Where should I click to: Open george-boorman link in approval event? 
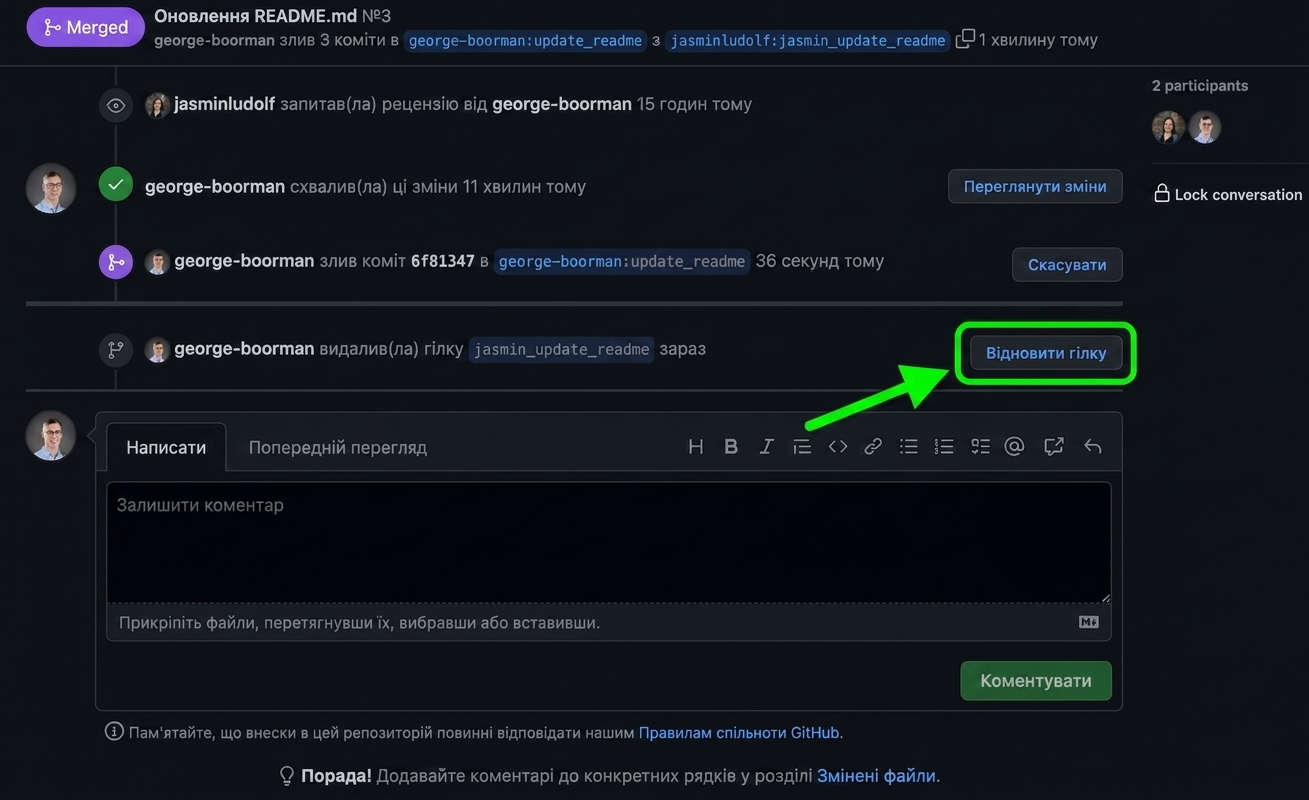click(215, 186)
